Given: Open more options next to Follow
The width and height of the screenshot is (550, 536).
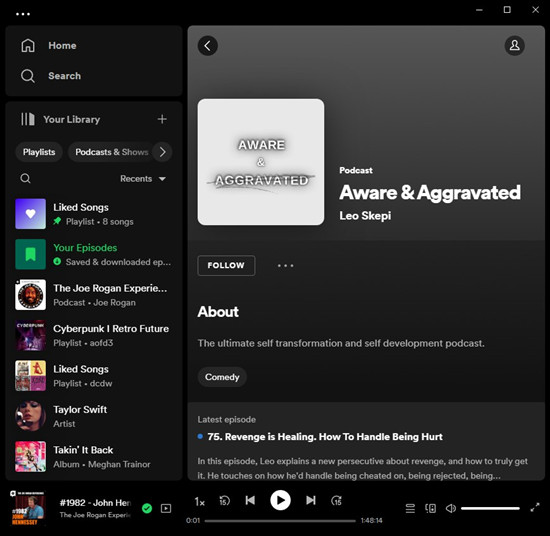Looking at the screenshot, I should pos(286,266).
